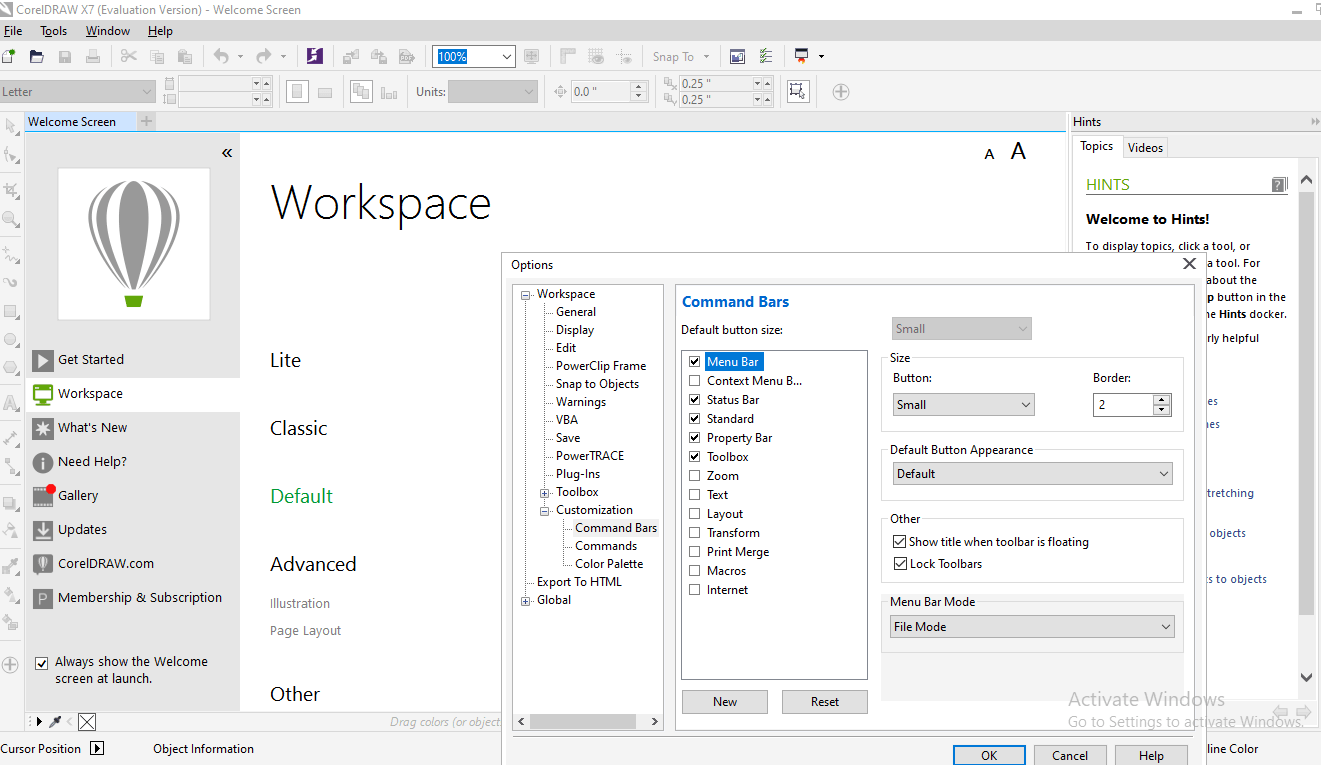Screen dimensions: 1321x765
Task: Choose the Classic workspace
Action: (299, 428)
